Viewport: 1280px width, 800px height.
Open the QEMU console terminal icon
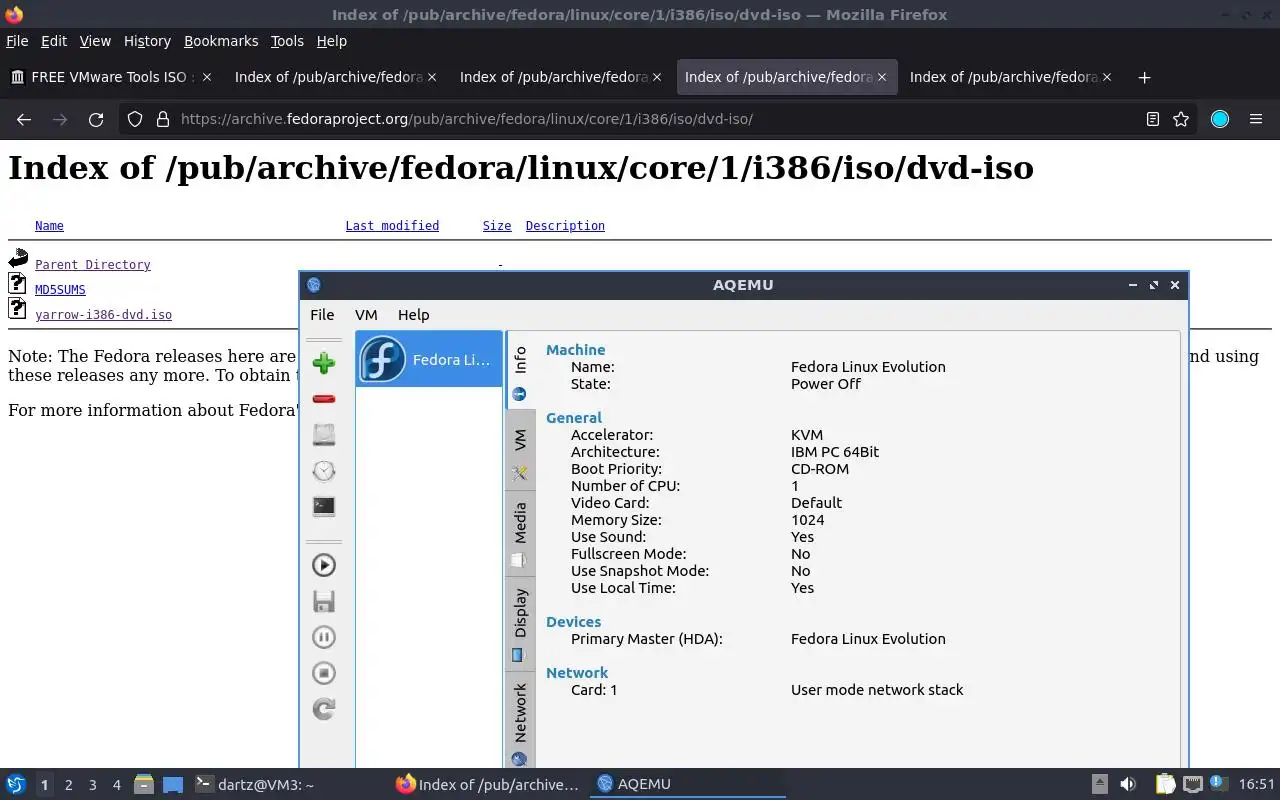(x=323, y=507)
